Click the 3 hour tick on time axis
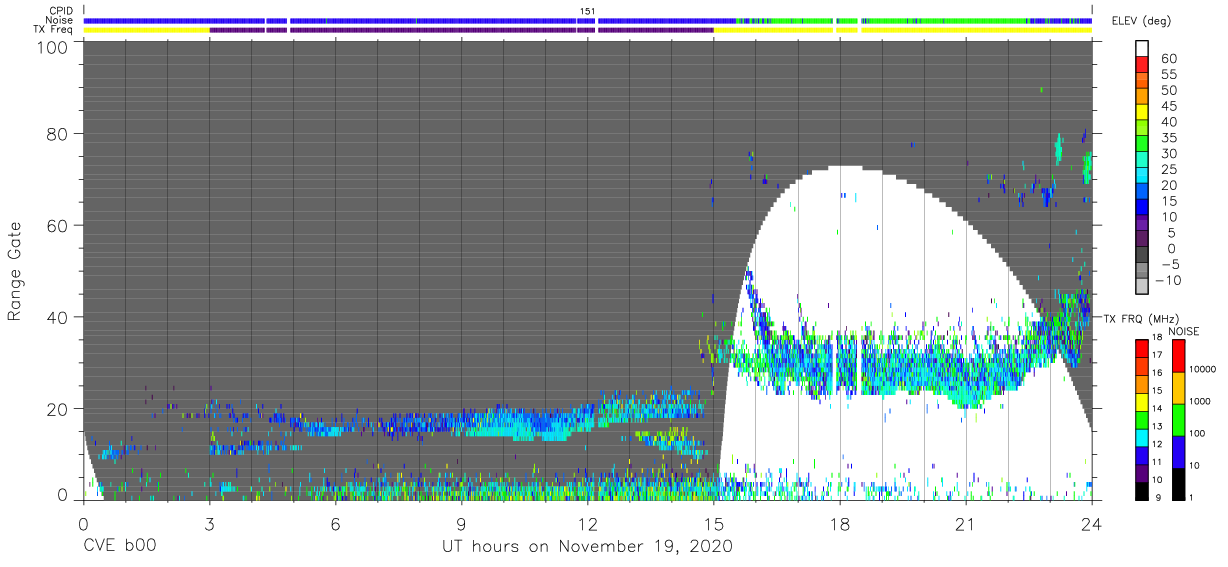The width and height of the screenshot is (1228, 567). pos(208,522)
